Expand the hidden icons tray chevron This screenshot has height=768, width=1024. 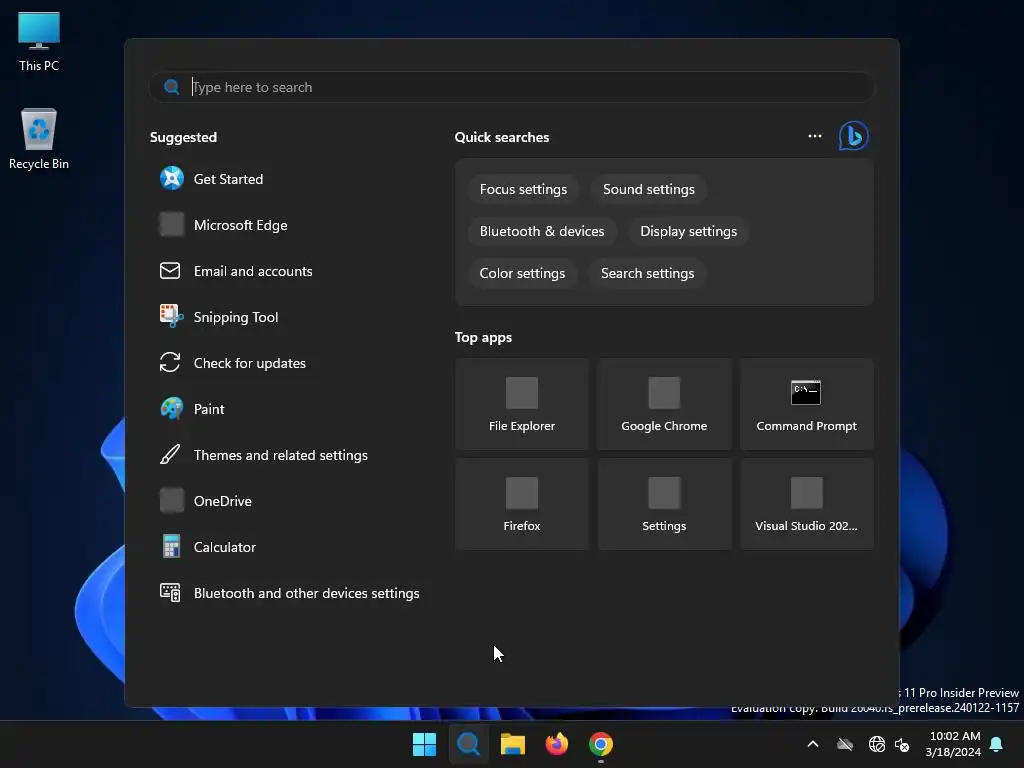(813, 744)
